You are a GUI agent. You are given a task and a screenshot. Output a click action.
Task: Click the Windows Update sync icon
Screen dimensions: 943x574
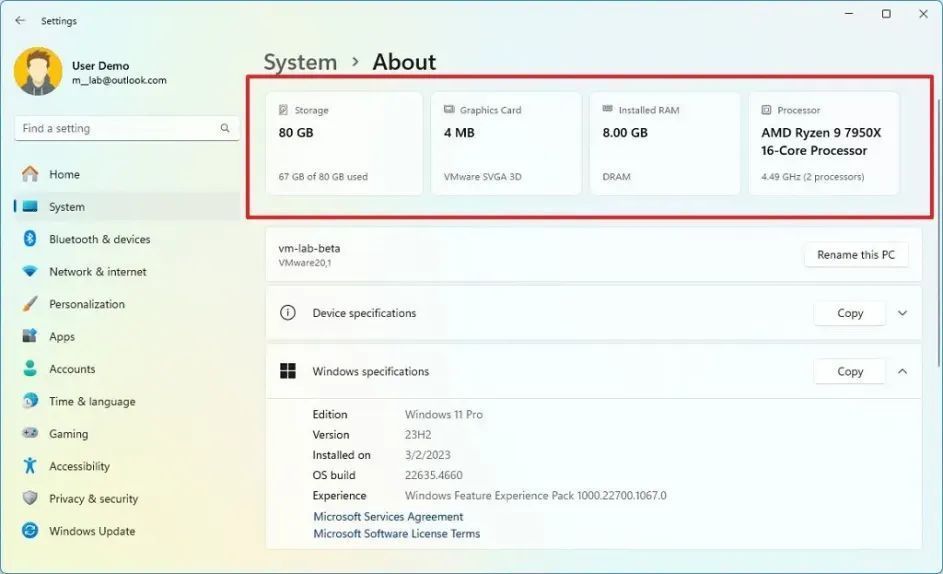(29, 531)
